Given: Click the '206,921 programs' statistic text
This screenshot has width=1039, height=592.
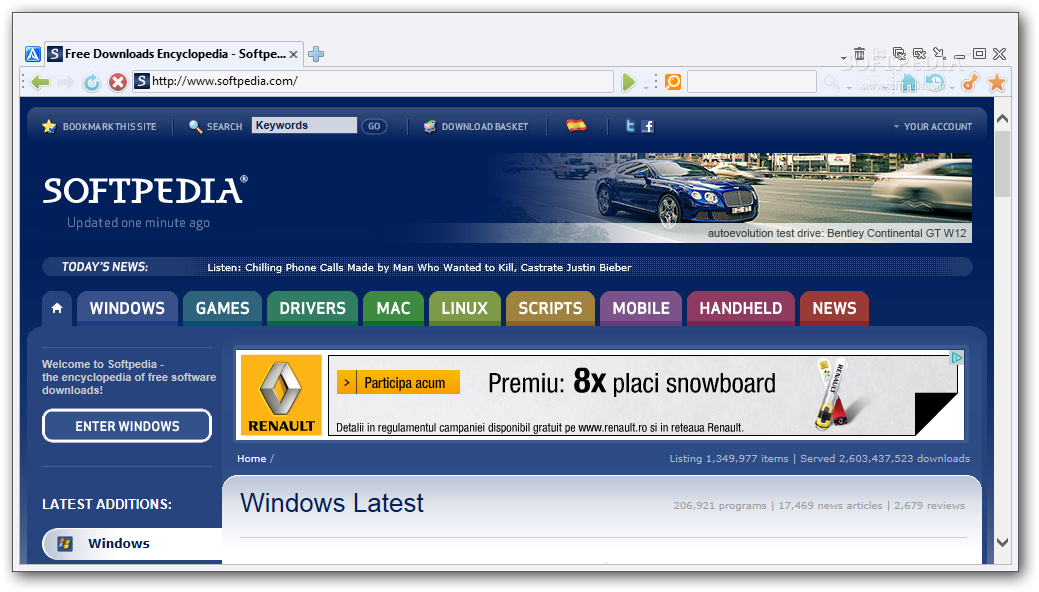Looking at the screenshot, I should 720,506.
